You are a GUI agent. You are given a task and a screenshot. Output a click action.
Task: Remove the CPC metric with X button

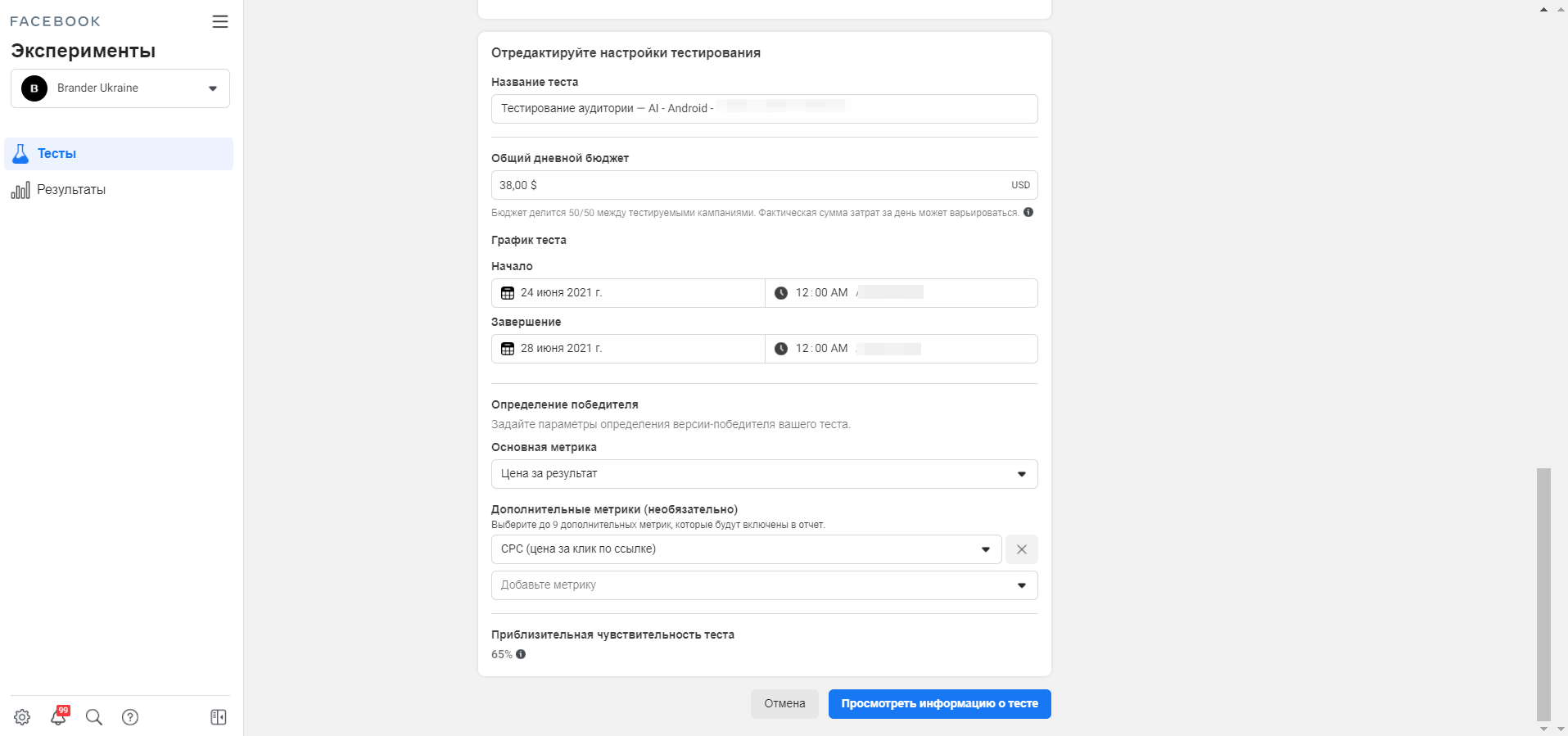(x=1021, y=549)
